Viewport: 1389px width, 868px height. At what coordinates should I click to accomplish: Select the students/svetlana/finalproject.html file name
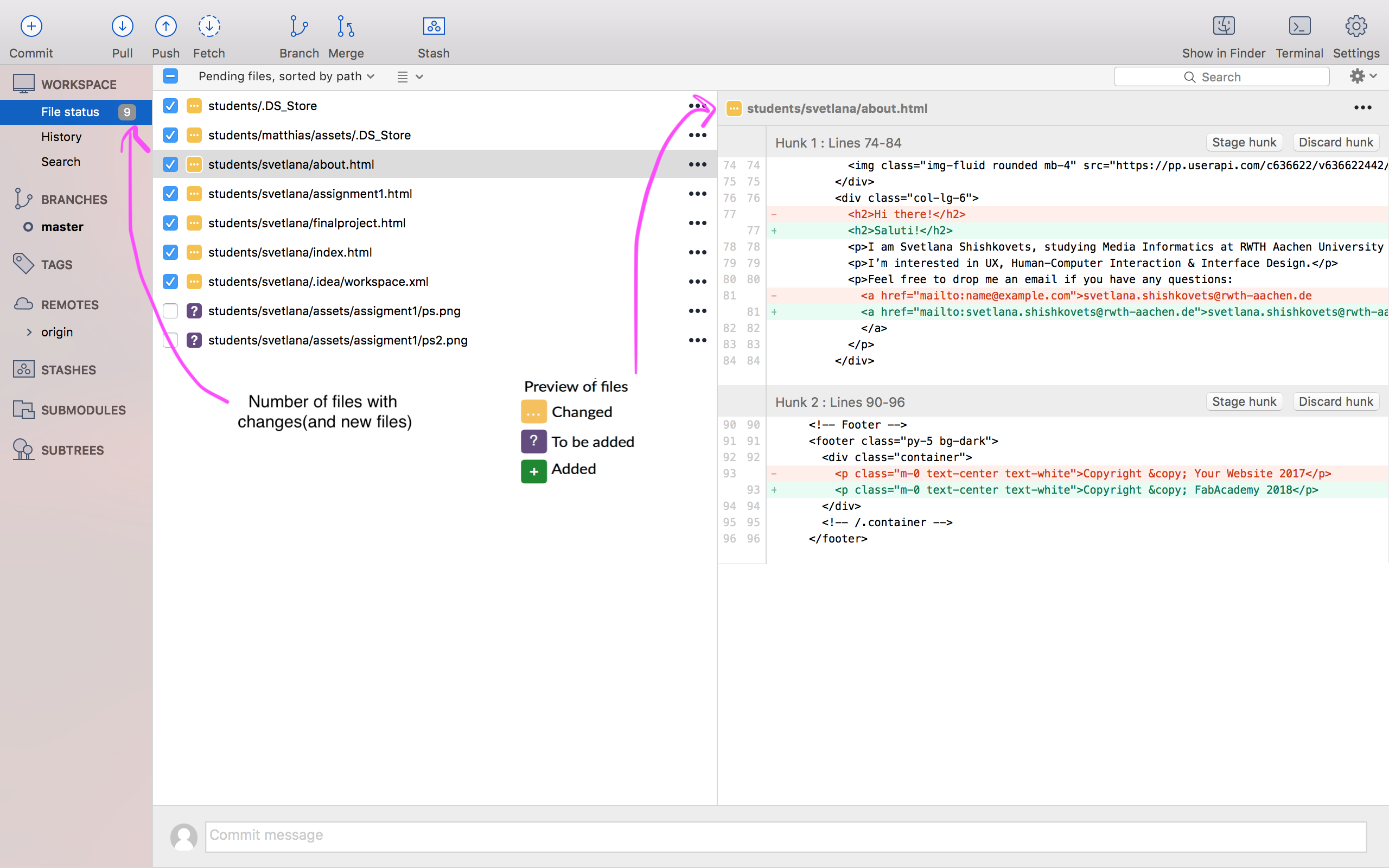point(307,223)
